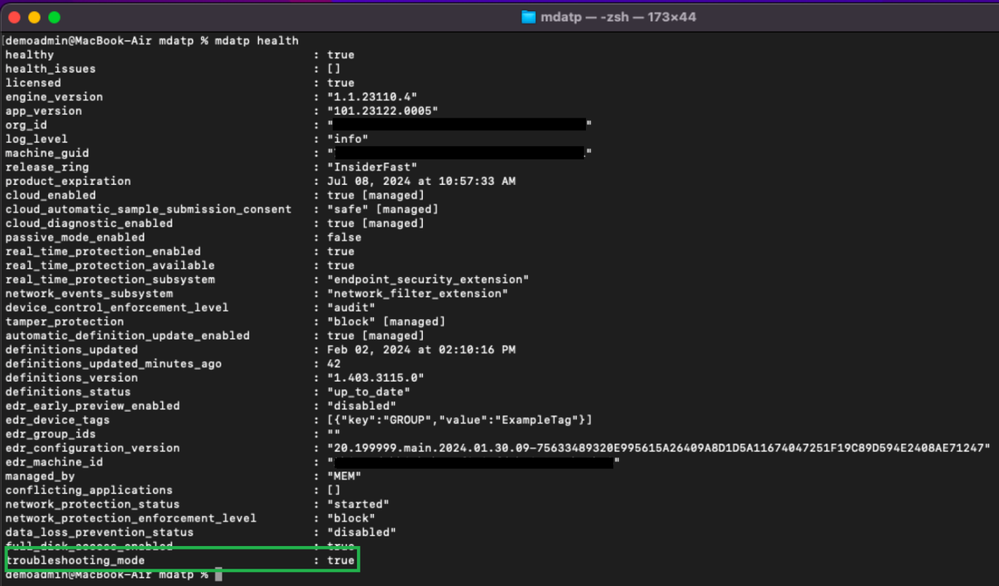Click the expiration date 'Jul 08, 2024 at 10:57:33 AM'
This screenshot has height=586, width=999.
click(421, 181)
